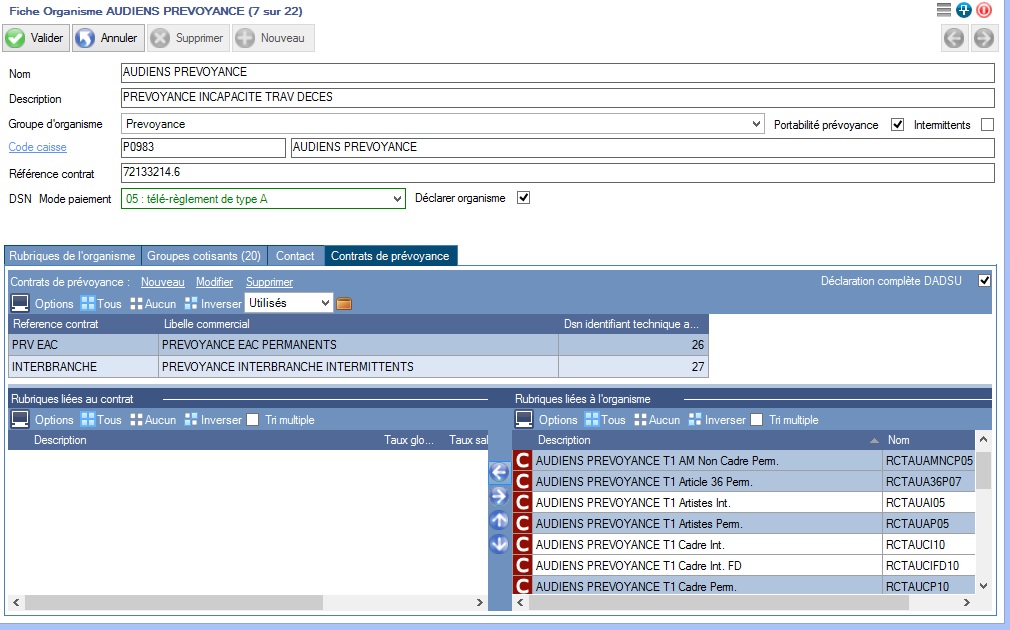Expand the DSN Mode paiement dropdown
The height and width of the screenshot is (630, 1010).
(x=398, y=199)
